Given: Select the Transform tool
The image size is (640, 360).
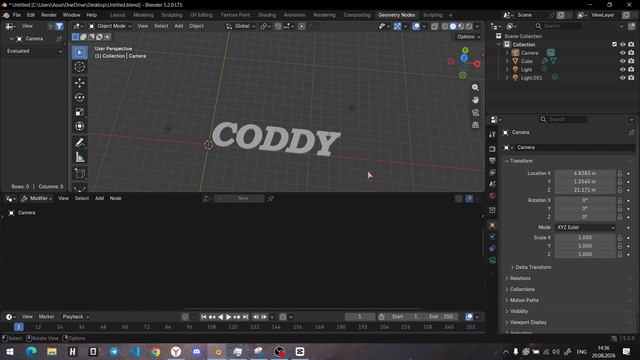Looking at the screenshot, I should 80,126.
